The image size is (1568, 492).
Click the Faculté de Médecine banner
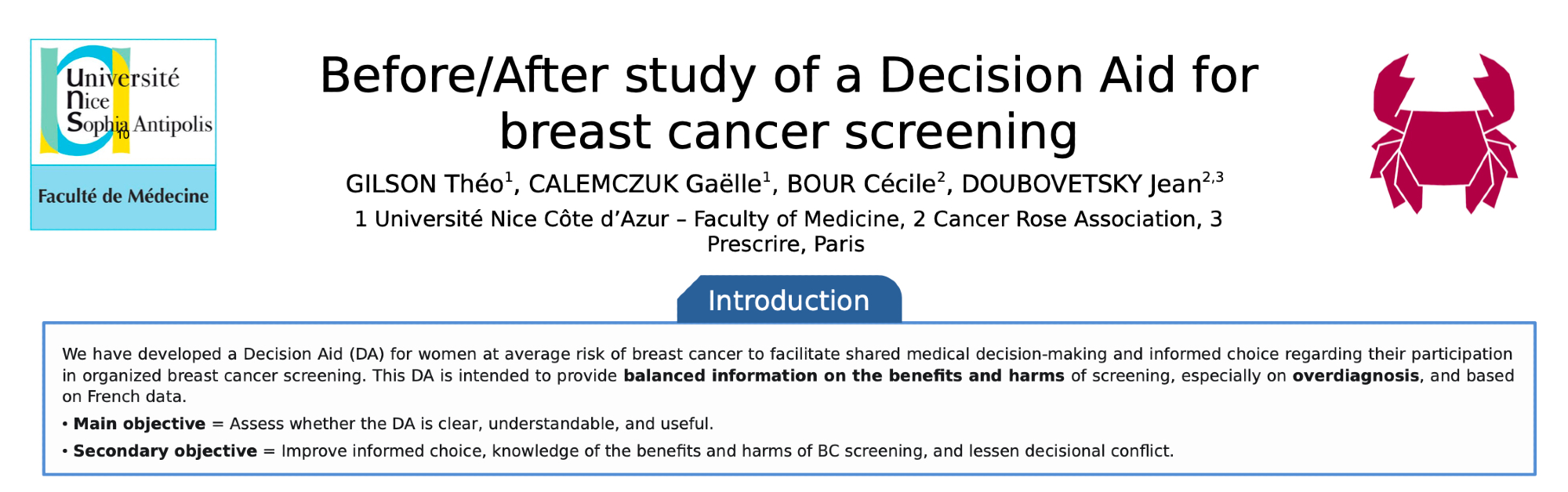click(x=123, y=197)
